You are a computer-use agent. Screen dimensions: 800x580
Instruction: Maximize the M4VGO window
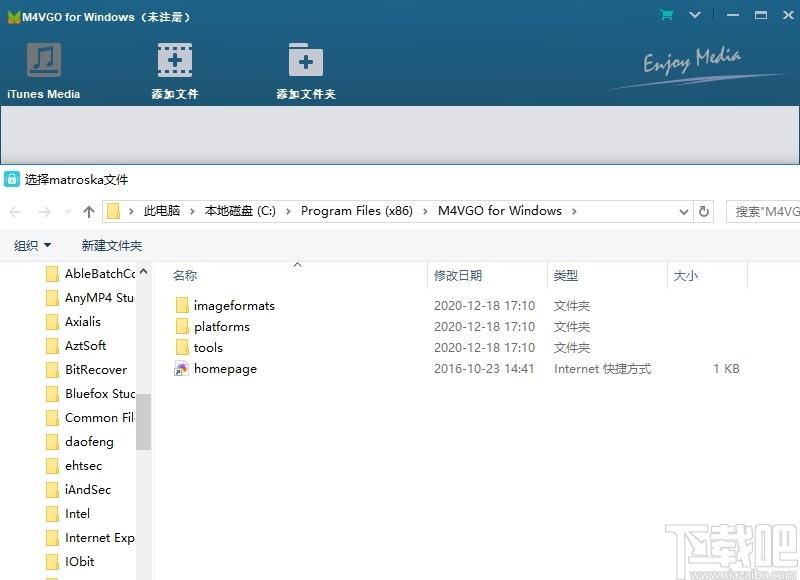pyautogui.click(x=761, y=15)
